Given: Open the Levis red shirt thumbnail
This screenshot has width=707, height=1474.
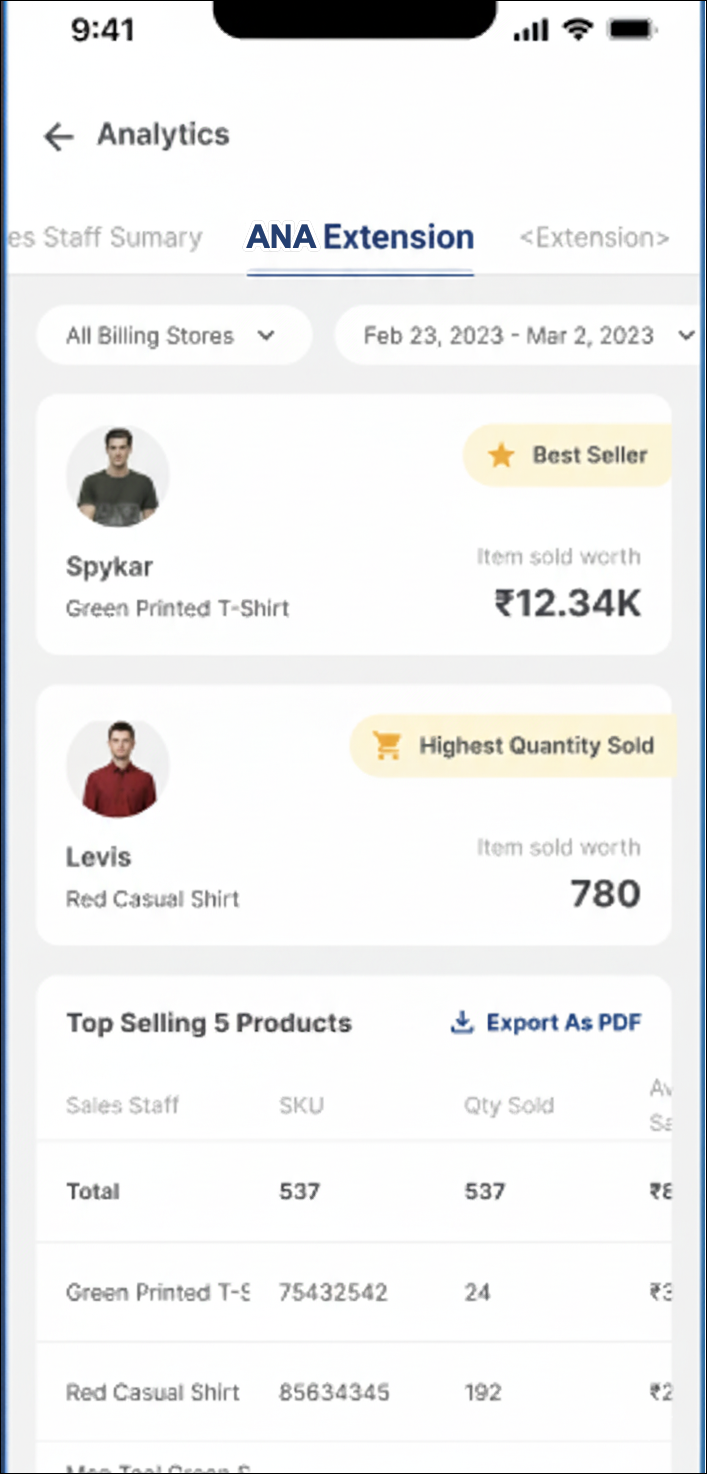Looking at the screenshot, I should coord(117,767).
